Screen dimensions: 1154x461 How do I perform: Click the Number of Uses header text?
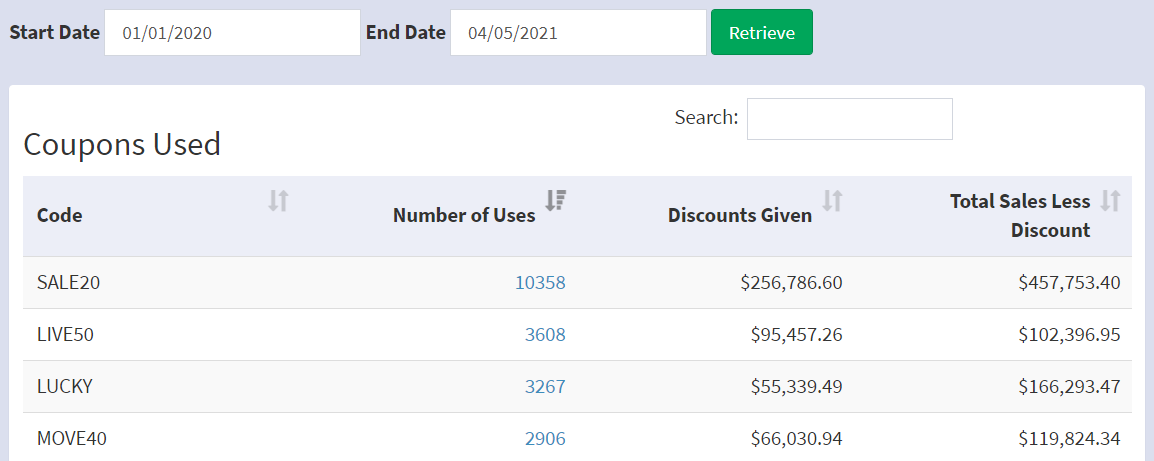click(464, 216)
